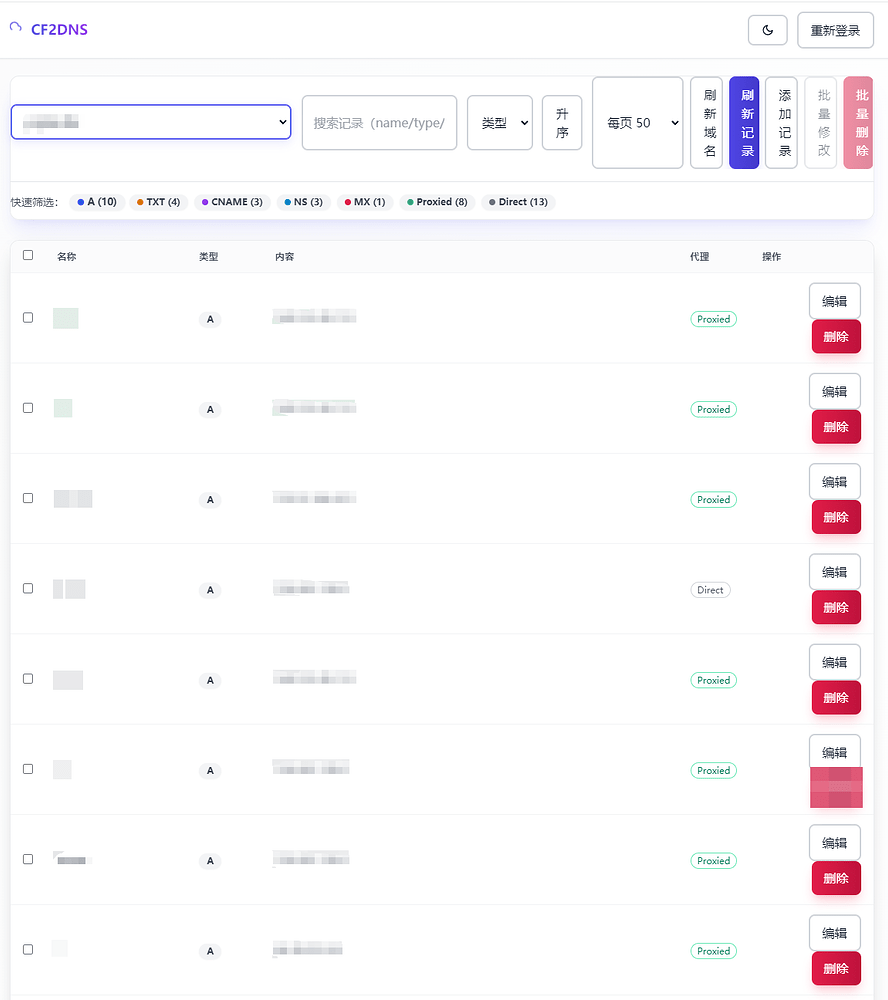
Task: Toggle dark mode with the moon icon
Action: click(x=767, y=30)
